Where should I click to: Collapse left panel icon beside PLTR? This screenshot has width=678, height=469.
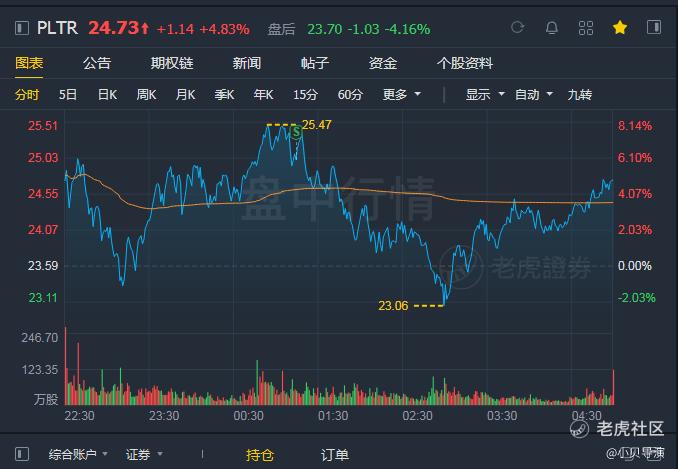pyautogui.click(x=22, y=28)
